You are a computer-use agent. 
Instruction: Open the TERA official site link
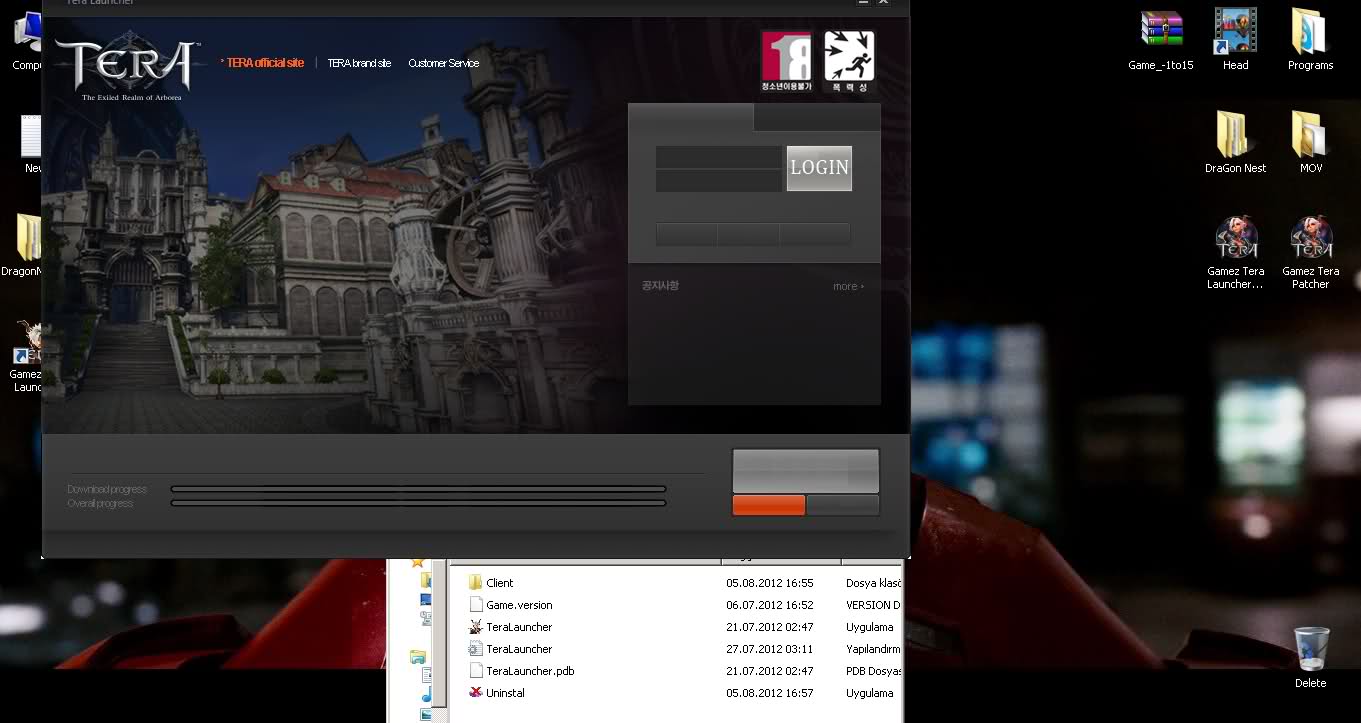pos(264,63)
